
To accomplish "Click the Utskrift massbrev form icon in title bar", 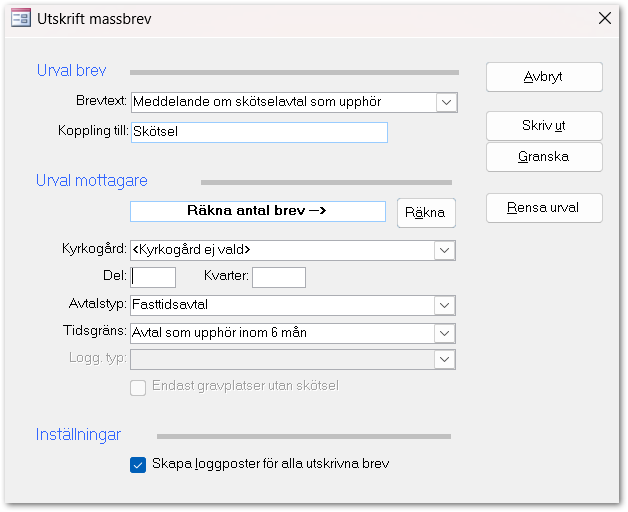I will click(19, 18).
